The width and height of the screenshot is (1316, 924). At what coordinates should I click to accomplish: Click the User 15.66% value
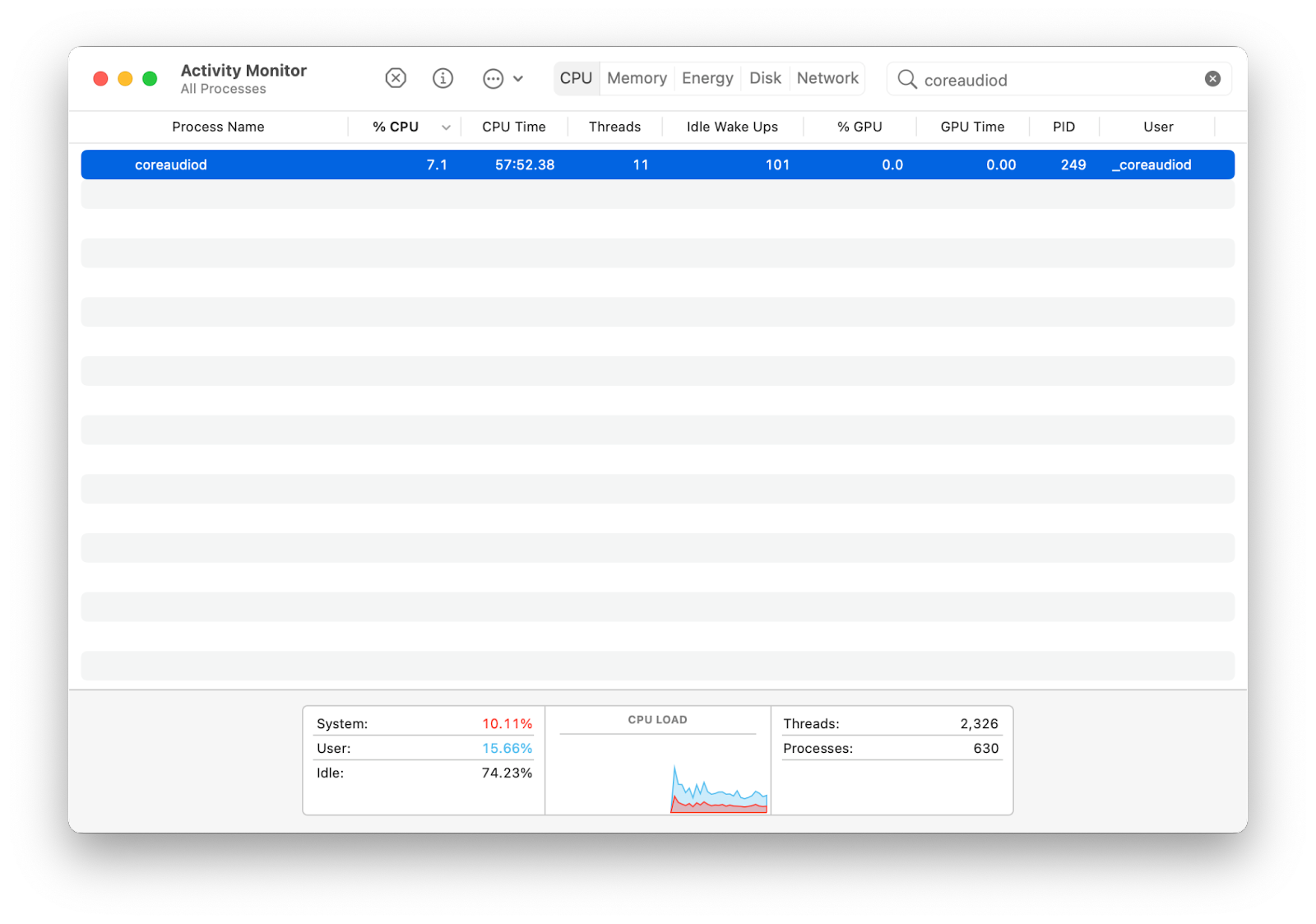pyautogui.click(x=507, y=748)
